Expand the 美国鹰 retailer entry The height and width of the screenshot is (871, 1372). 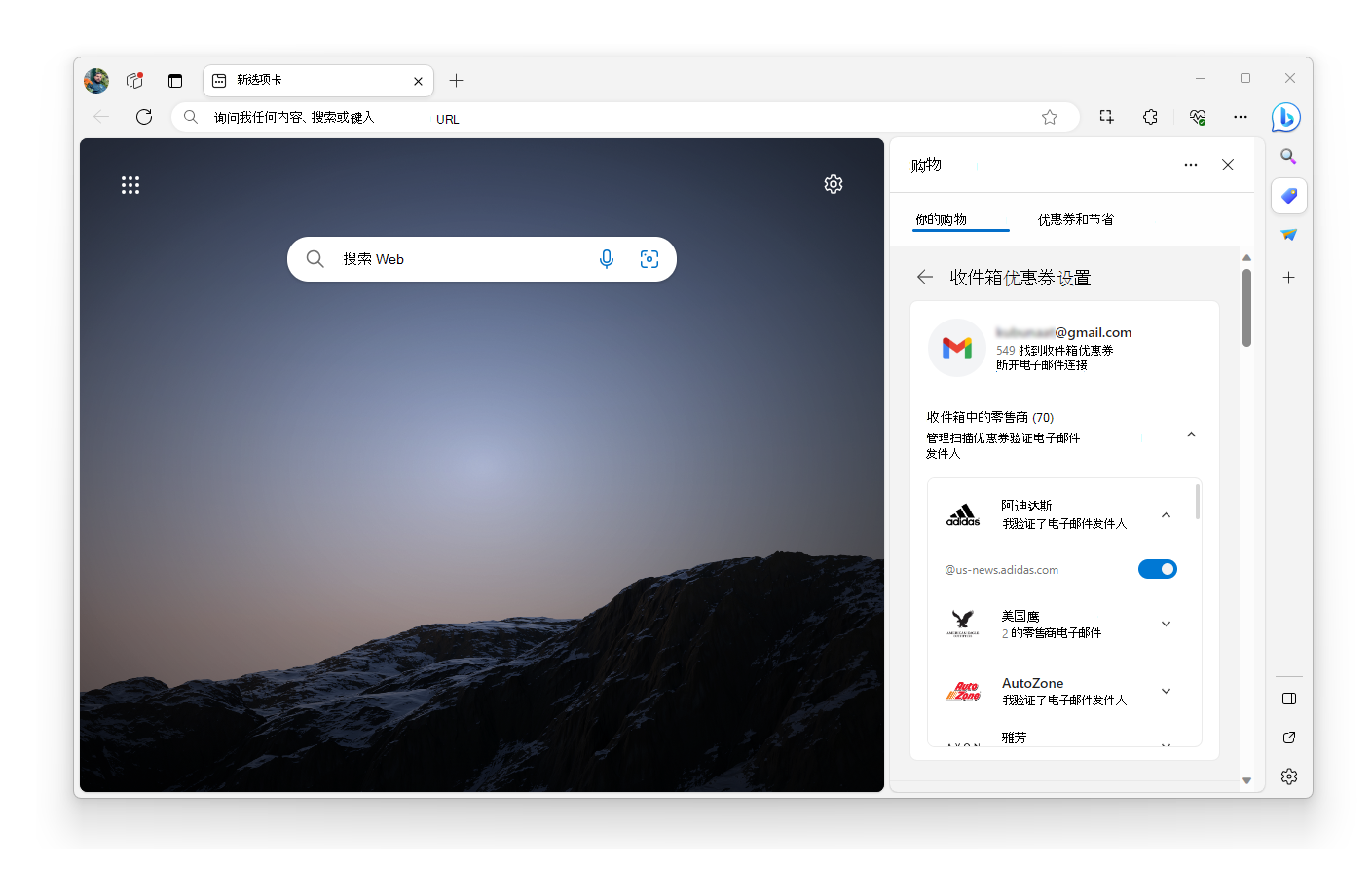coord(1166,624)
